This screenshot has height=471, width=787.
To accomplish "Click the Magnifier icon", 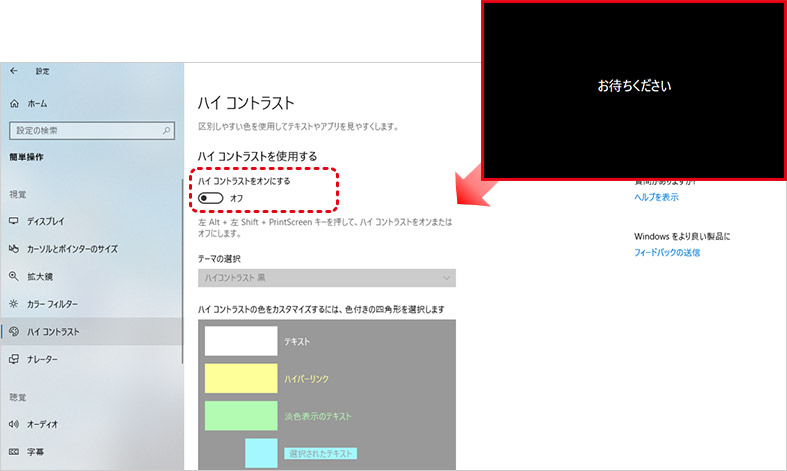I will click(14, 276).
